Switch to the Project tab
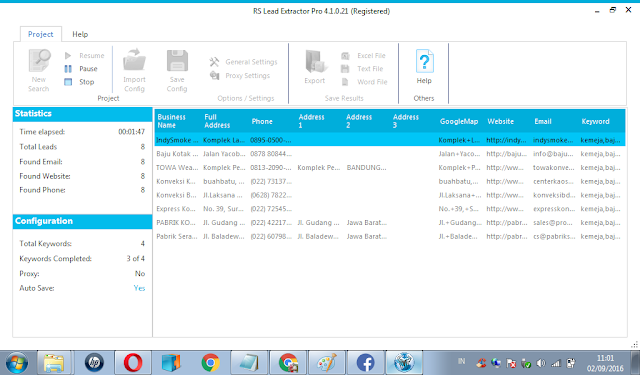The width and height of the screenshot is (640, 375). pos(40,34)
